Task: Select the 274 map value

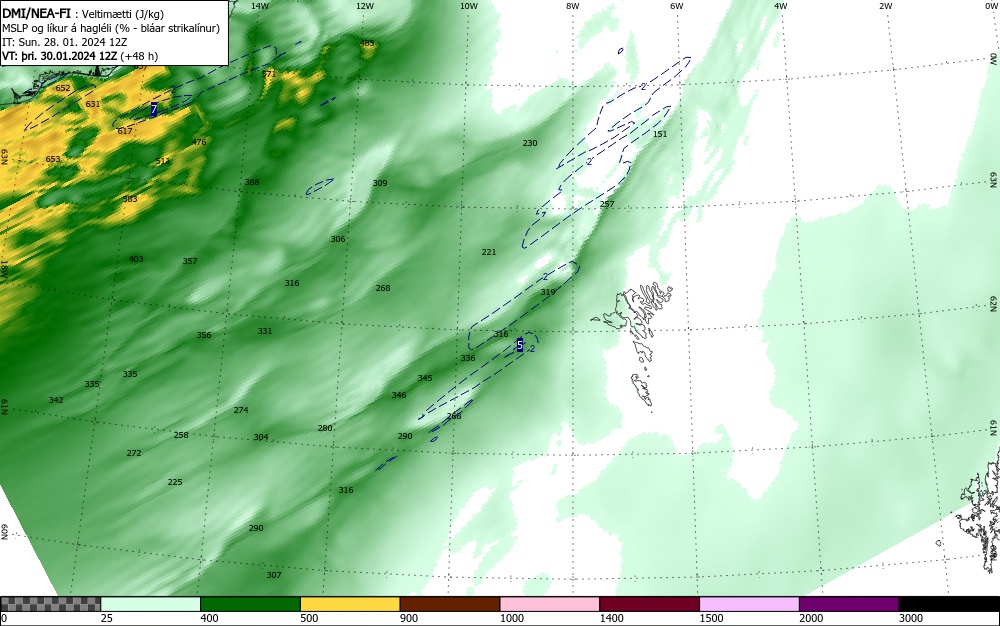Action: (x=241, y=410)
